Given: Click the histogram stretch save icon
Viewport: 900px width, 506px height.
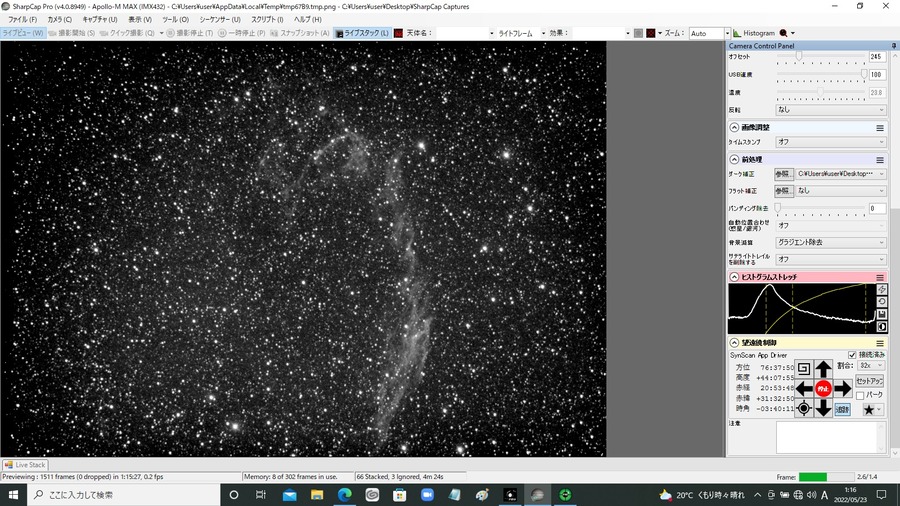Looking at the screenshot, I should (x=882, y=314).
